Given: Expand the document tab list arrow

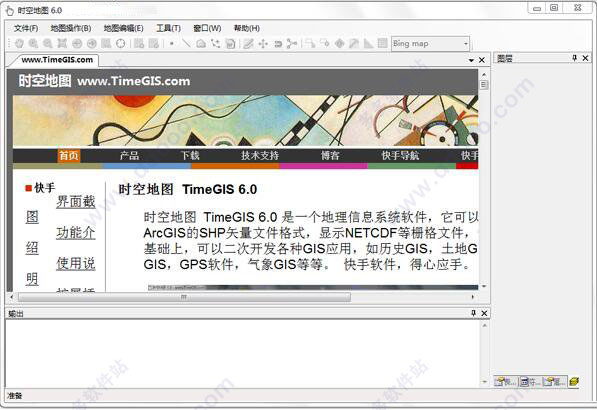Looking at the screenshot, I should [x=471, y=60].
